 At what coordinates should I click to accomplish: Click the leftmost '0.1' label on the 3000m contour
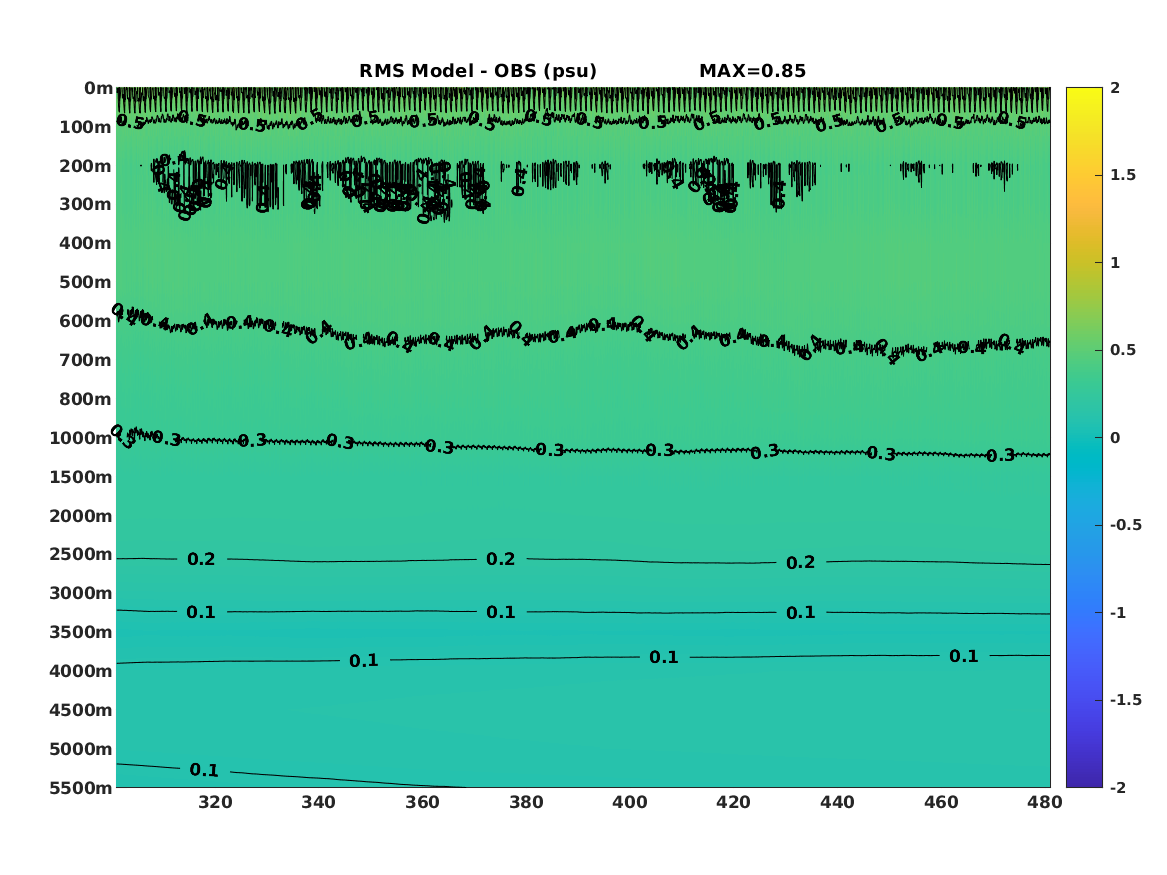coord(201,612)
